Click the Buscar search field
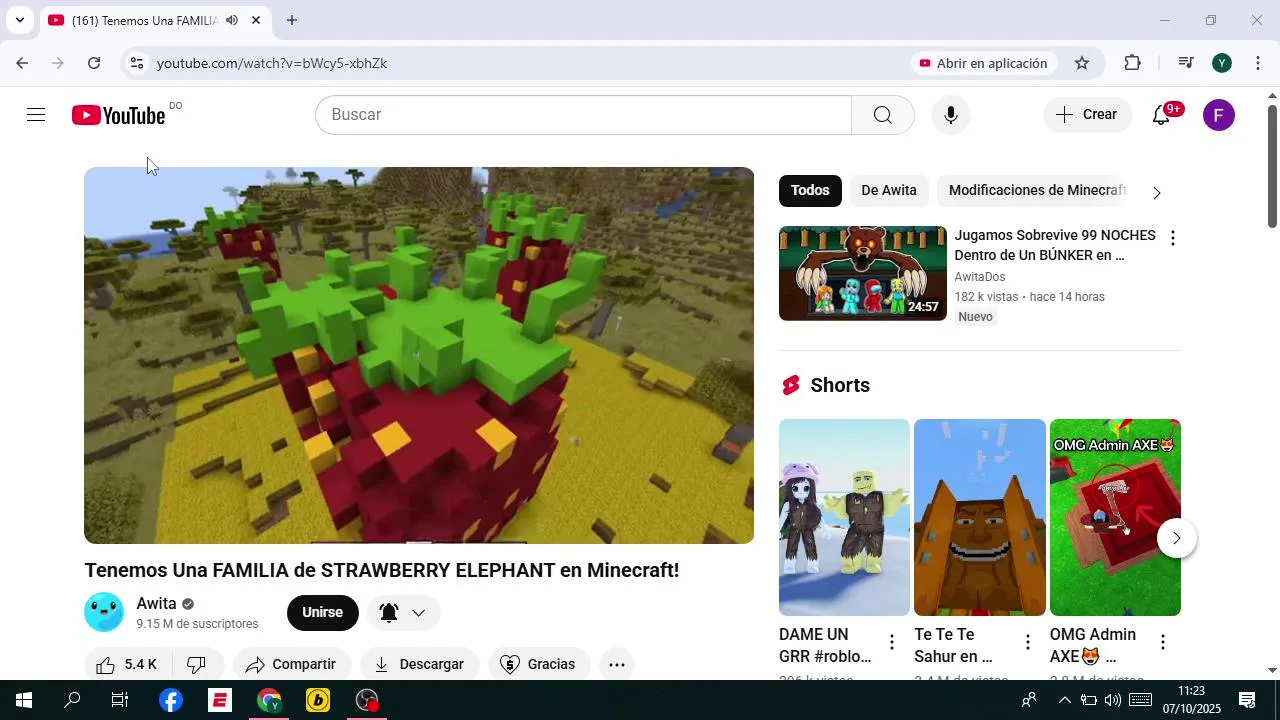1280x720 pixels. point(583,115)
